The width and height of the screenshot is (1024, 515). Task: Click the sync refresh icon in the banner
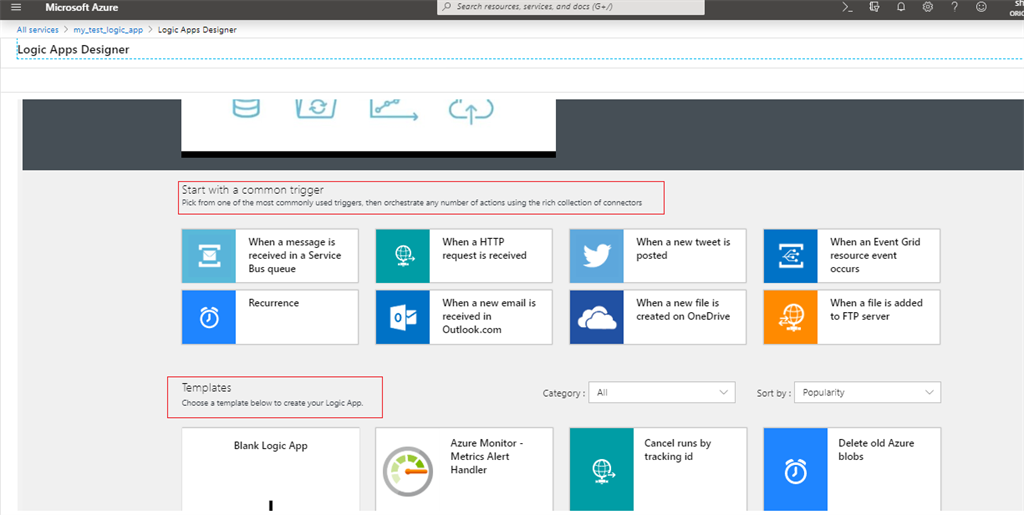click(x=316, y=108)
